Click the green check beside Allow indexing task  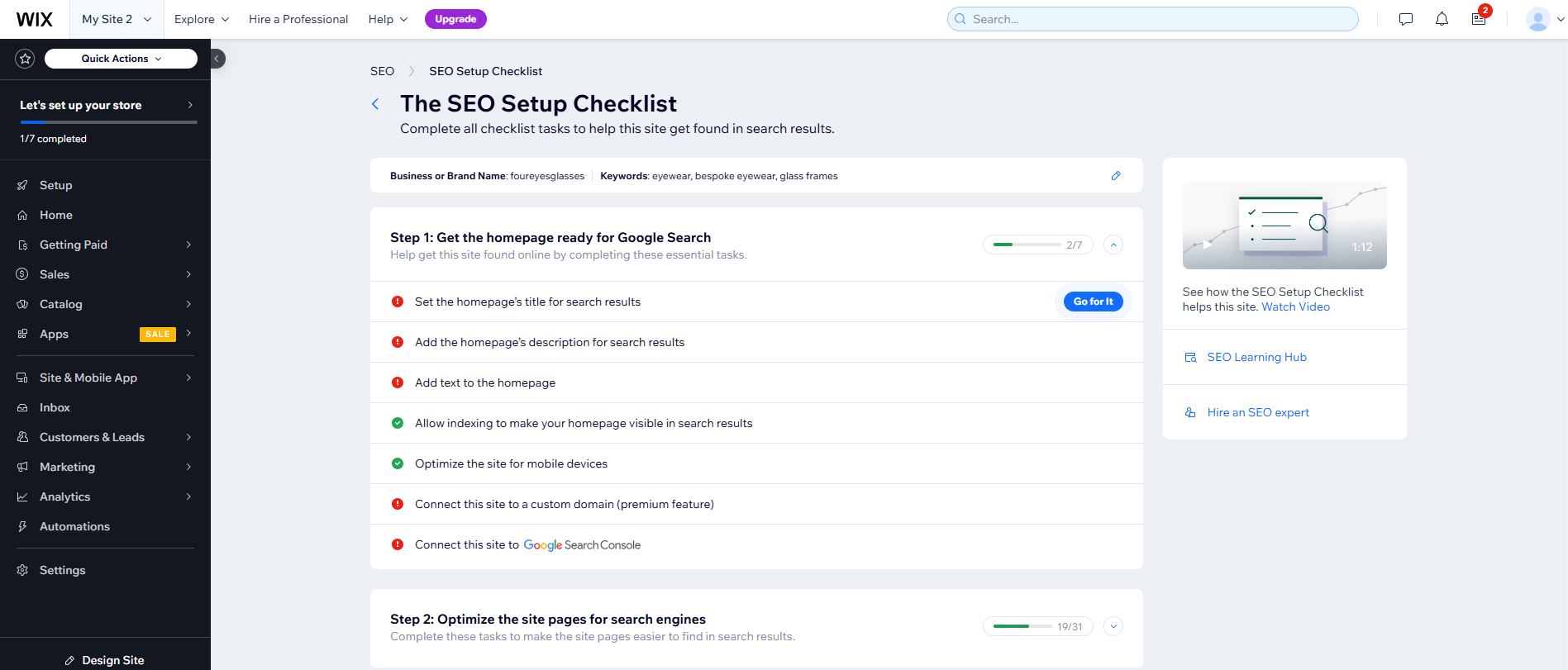click(398, 423)
